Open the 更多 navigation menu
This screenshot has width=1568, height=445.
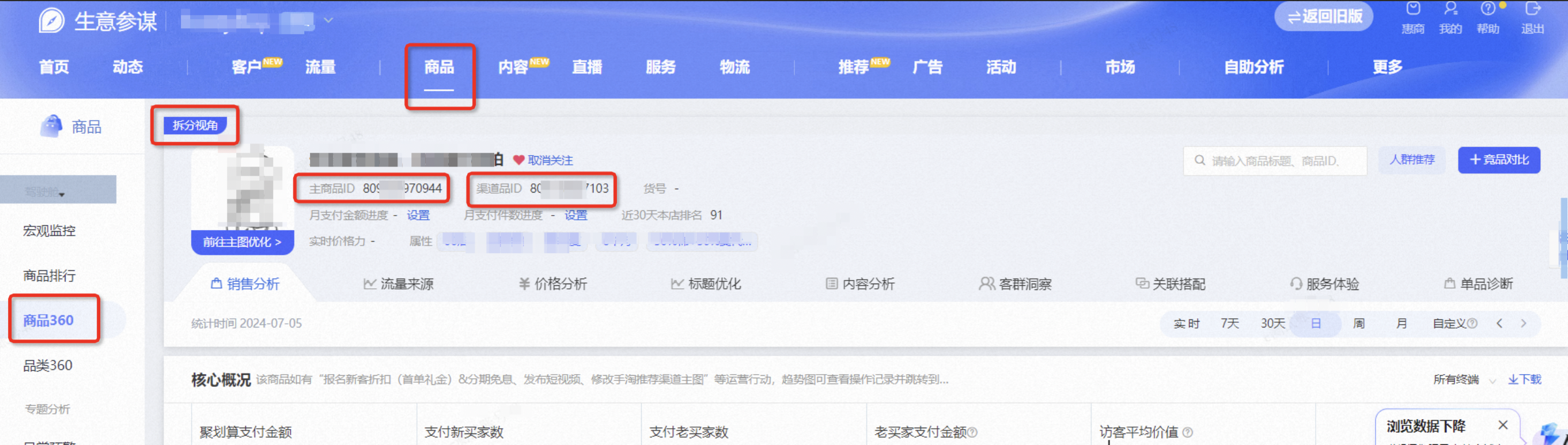(x=1387, y=66)
